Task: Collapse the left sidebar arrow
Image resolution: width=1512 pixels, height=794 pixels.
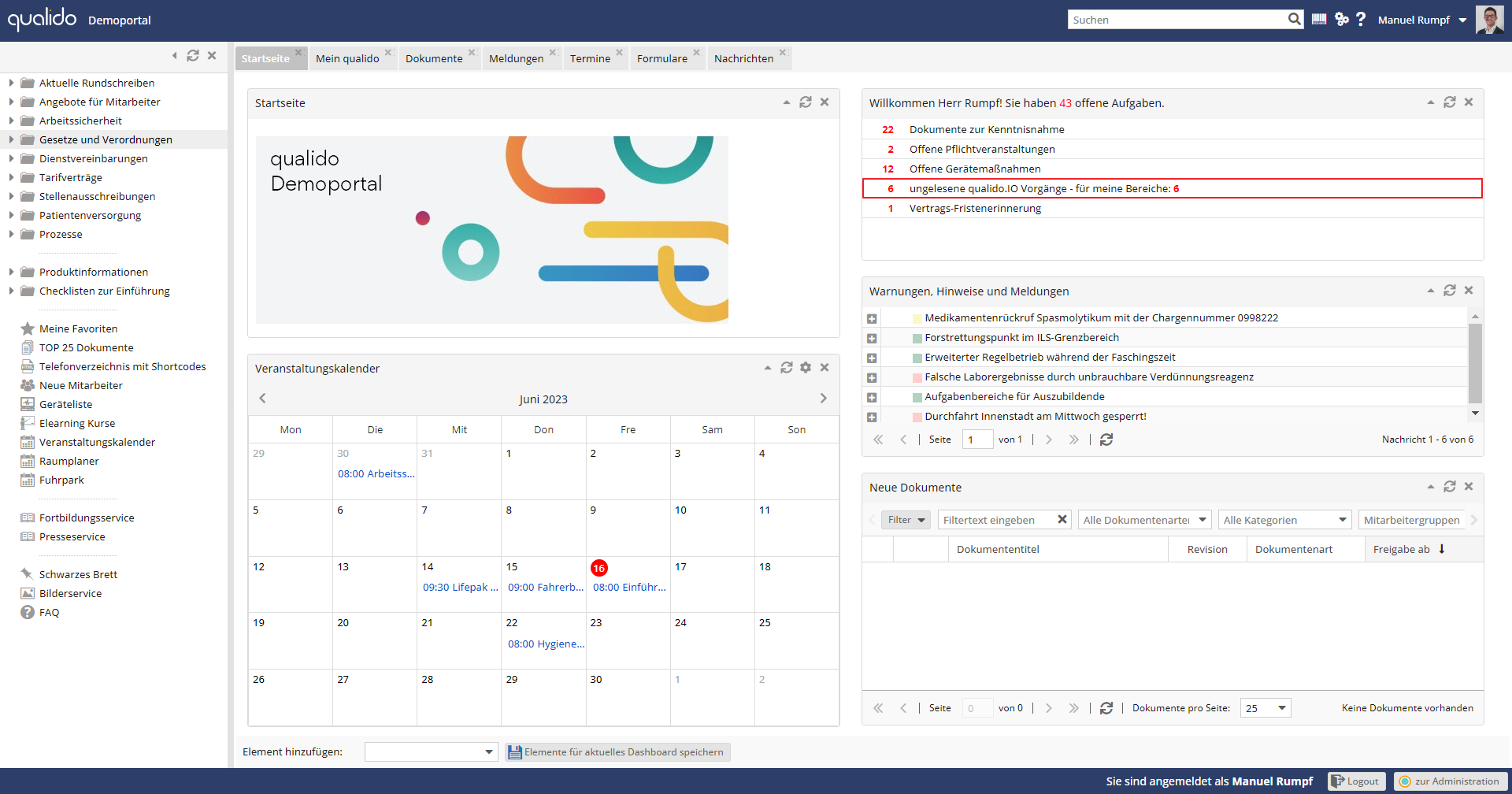Action: [175, 56]
